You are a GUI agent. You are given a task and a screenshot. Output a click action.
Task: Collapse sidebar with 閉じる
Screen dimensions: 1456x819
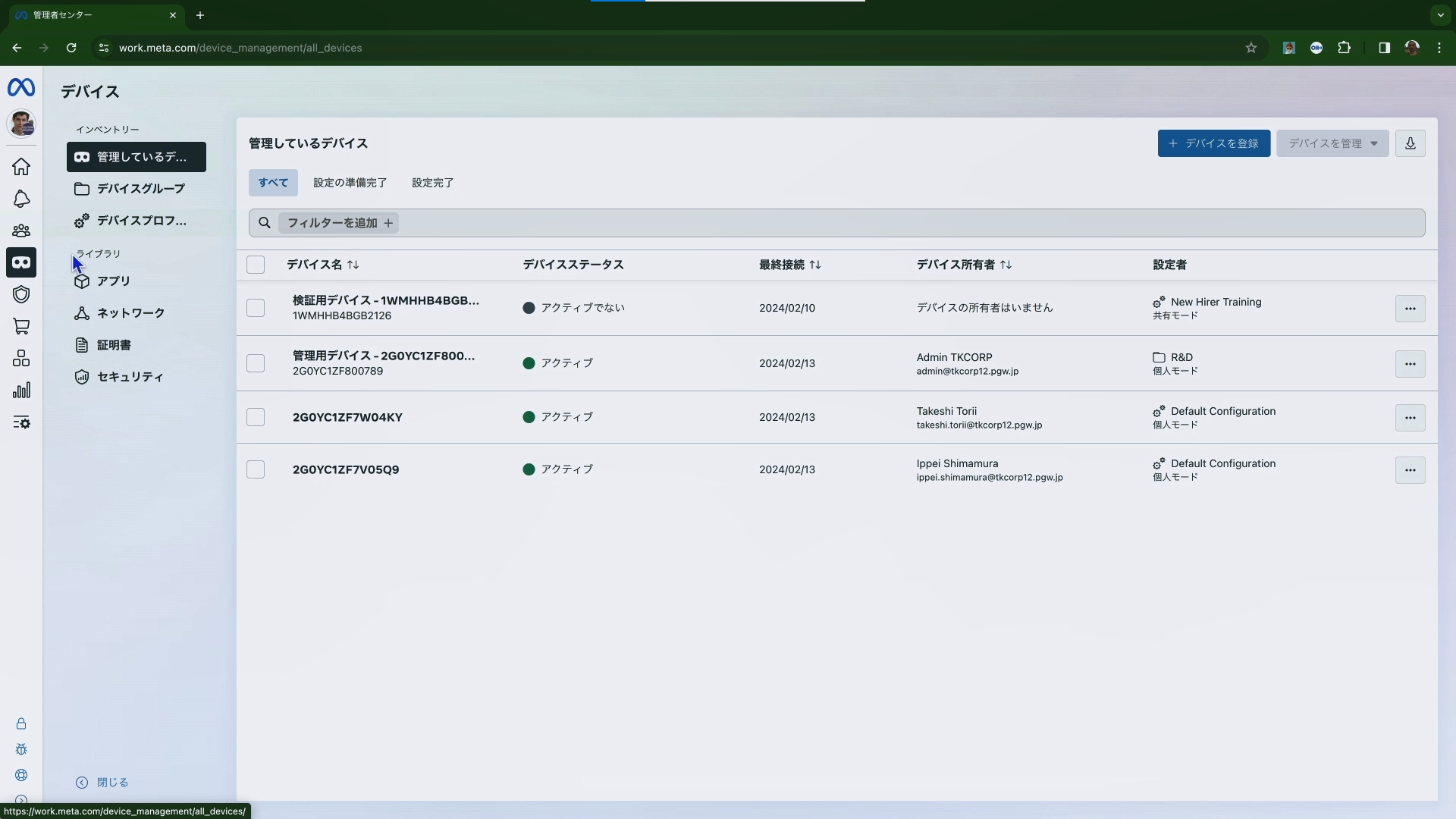102,783
